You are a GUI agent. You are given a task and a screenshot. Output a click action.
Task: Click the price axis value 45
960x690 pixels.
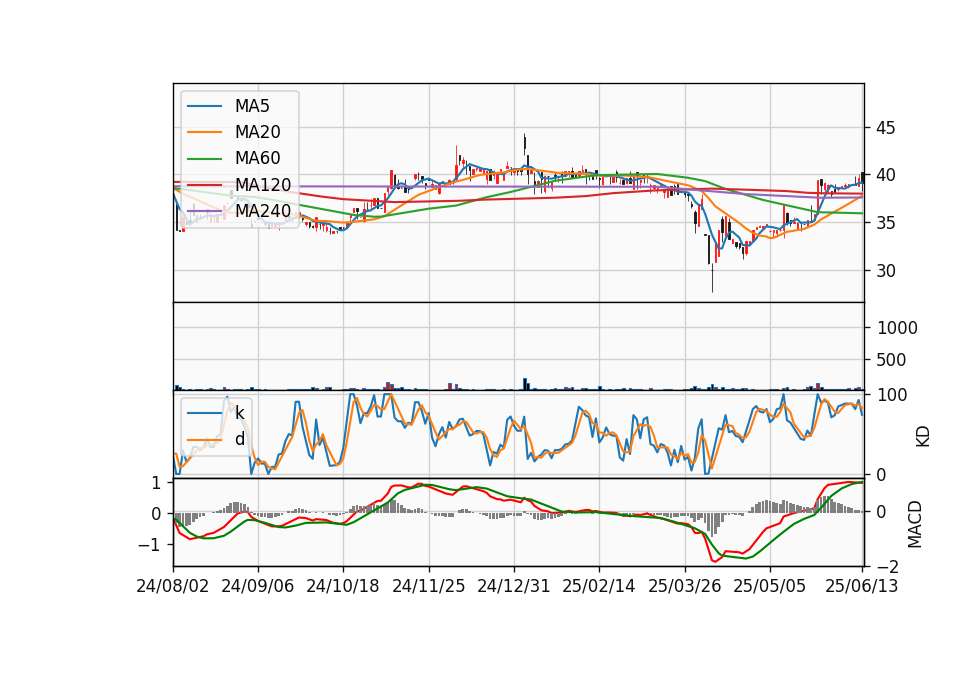coord(885,128)
